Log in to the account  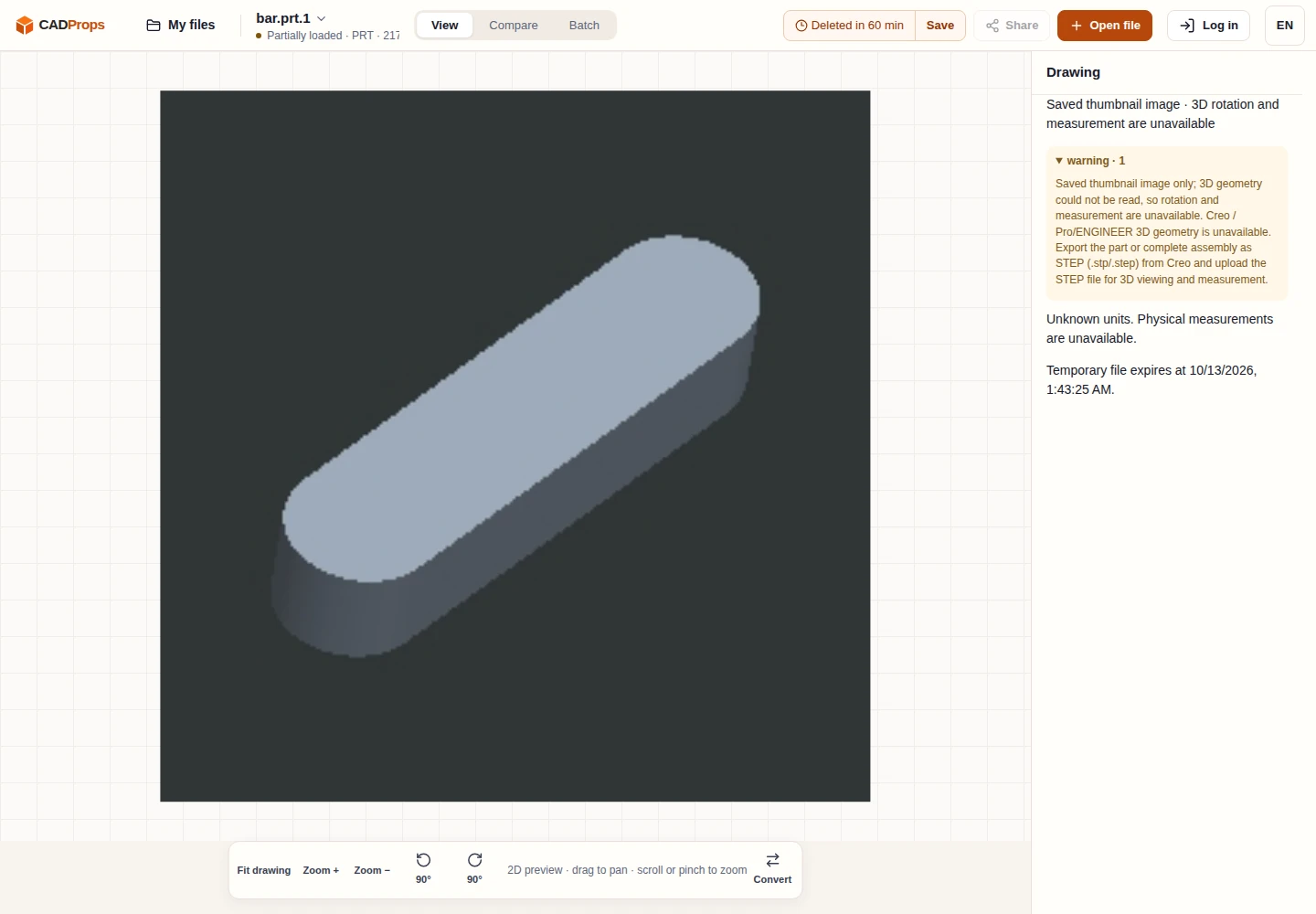(1208, 26)
